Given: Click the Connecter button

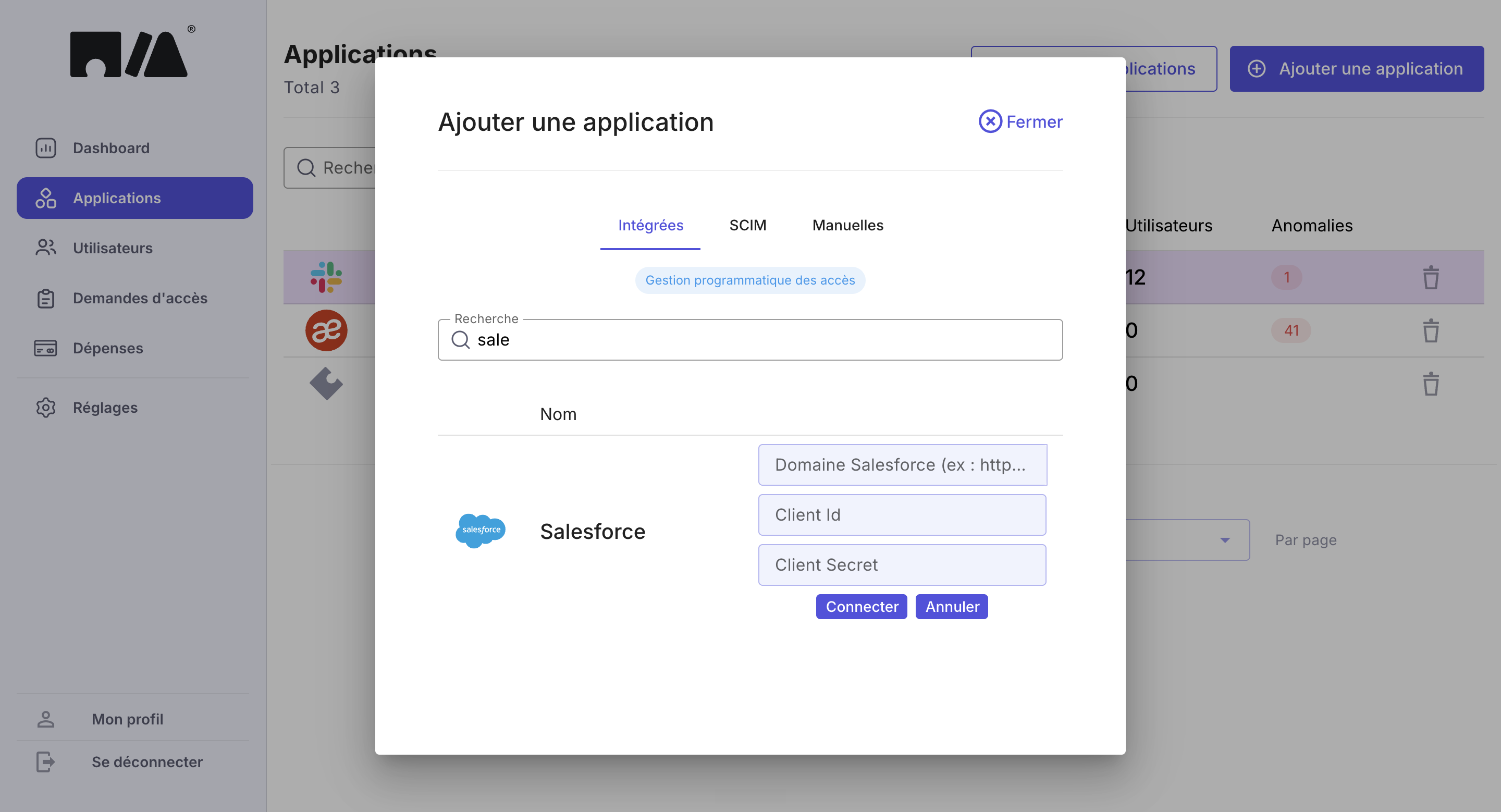Looking at the screenshot, I should [x=861, y=607].
